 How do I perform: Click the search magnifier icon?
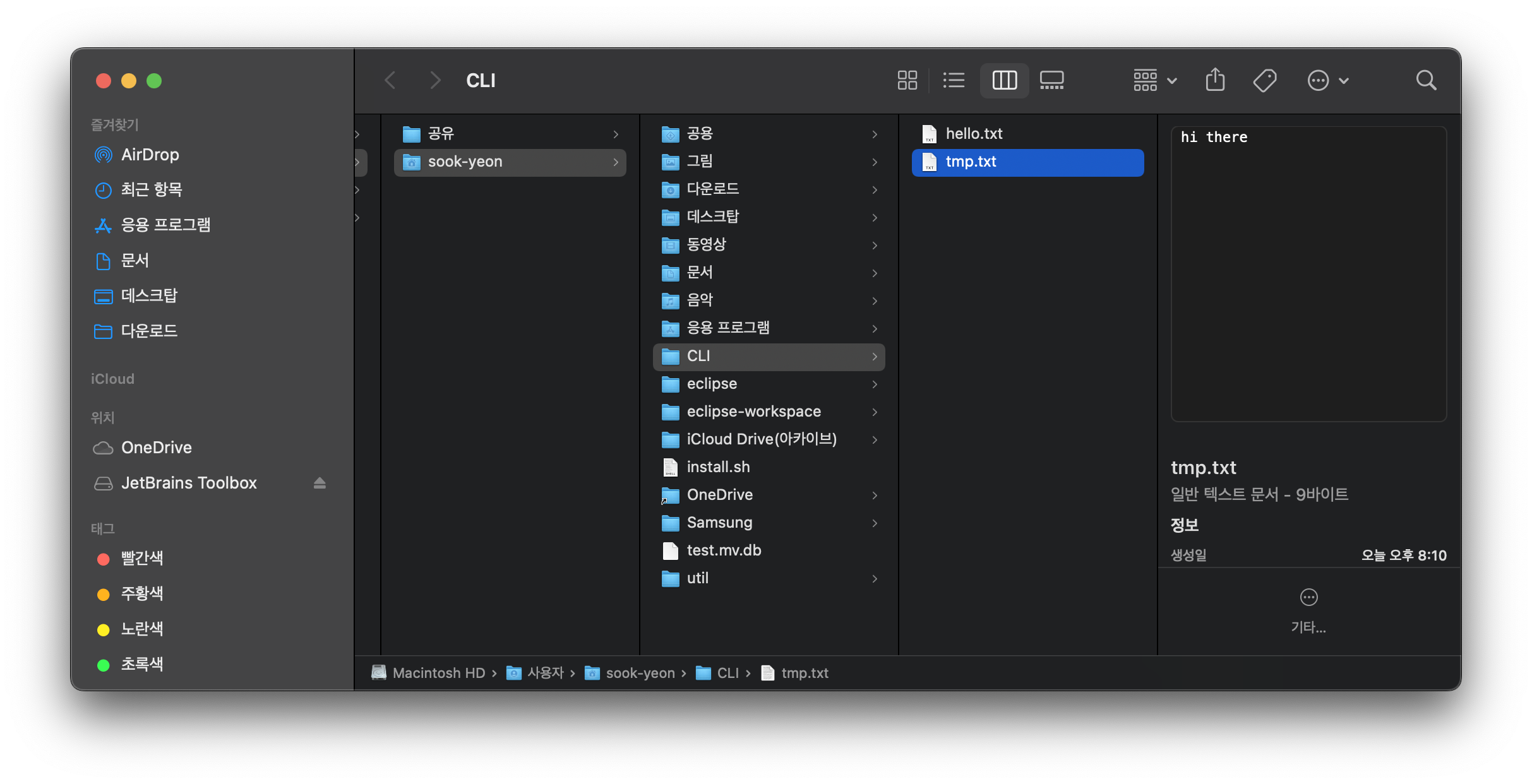click(x=1426, y=80)
